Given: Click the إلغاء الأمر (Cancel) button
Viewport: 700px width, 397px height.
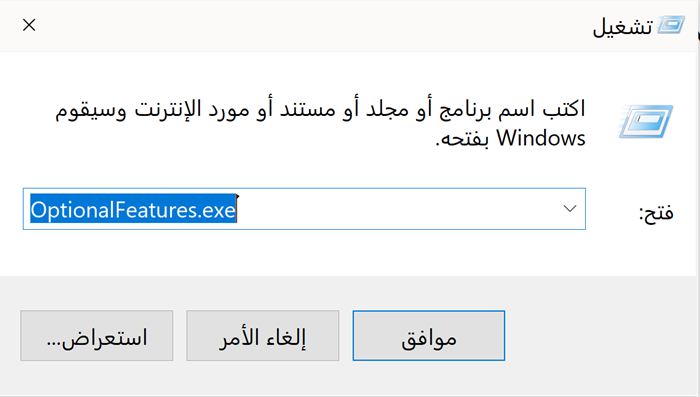Looking at the screenshot, I should pos(262,335).
